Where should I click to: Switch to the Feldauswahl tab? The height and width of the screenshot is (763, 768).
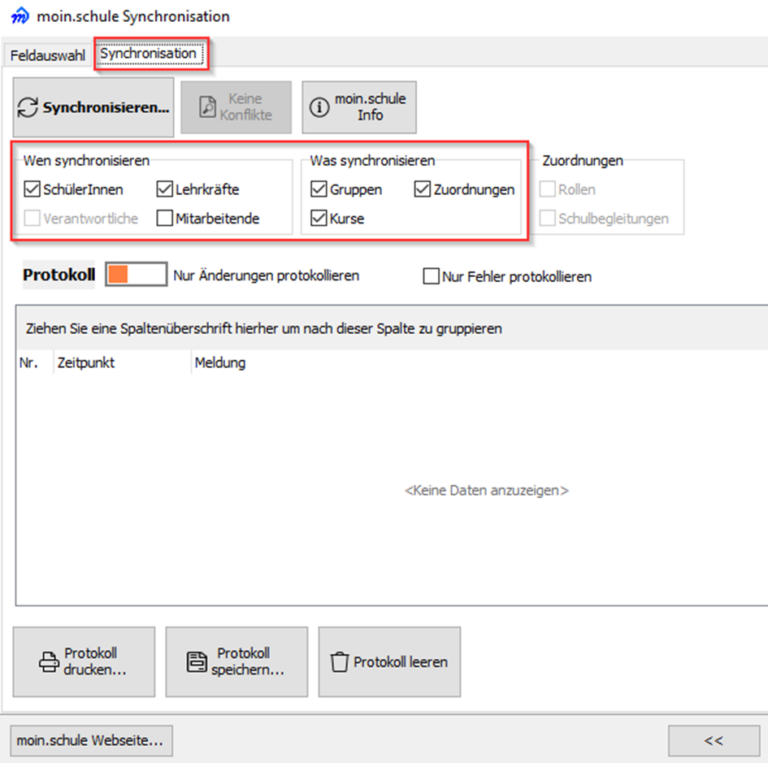(48, 55)
